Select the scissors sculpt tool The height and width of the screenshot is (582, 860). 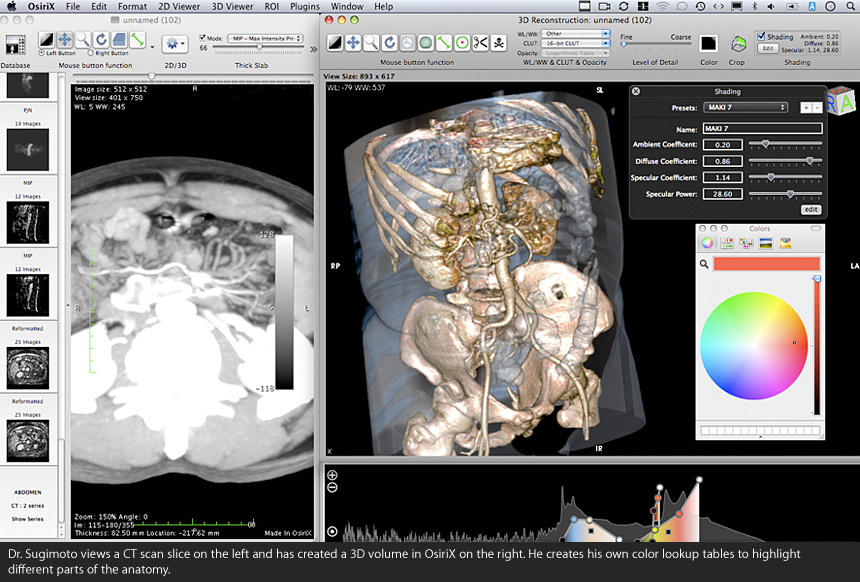tap(480, 43)
